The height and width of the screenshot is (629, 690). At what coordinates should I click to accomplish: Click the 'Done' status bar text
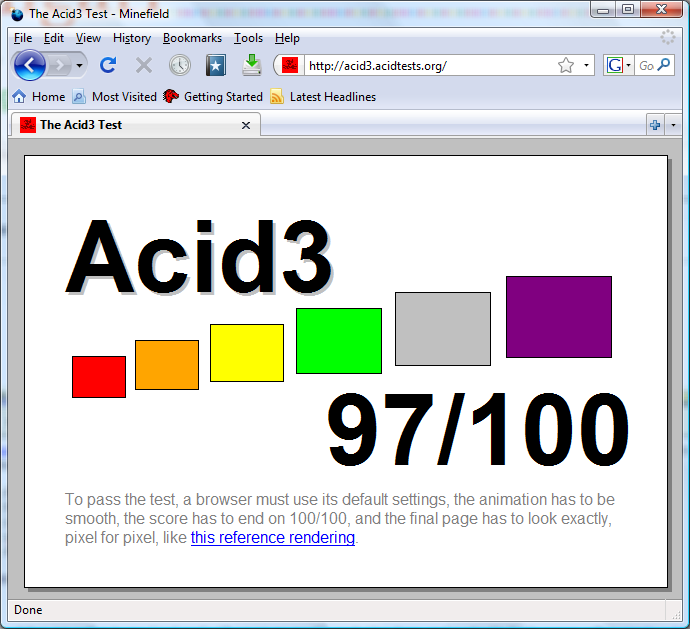pos(28,610)
